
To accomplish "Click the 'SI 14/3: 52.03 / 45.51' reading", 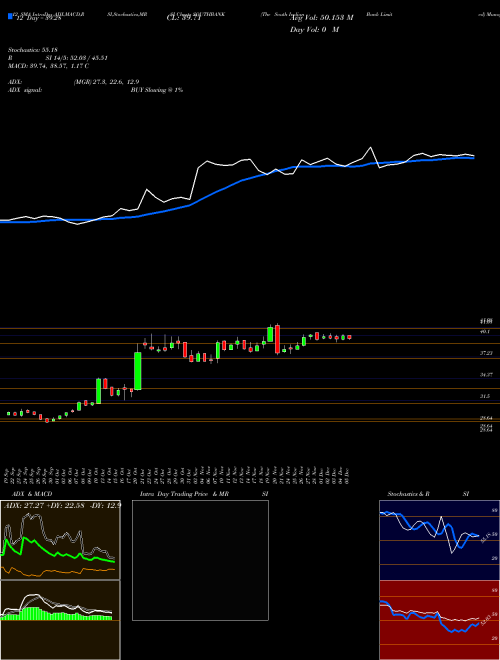I will point(77,58).
